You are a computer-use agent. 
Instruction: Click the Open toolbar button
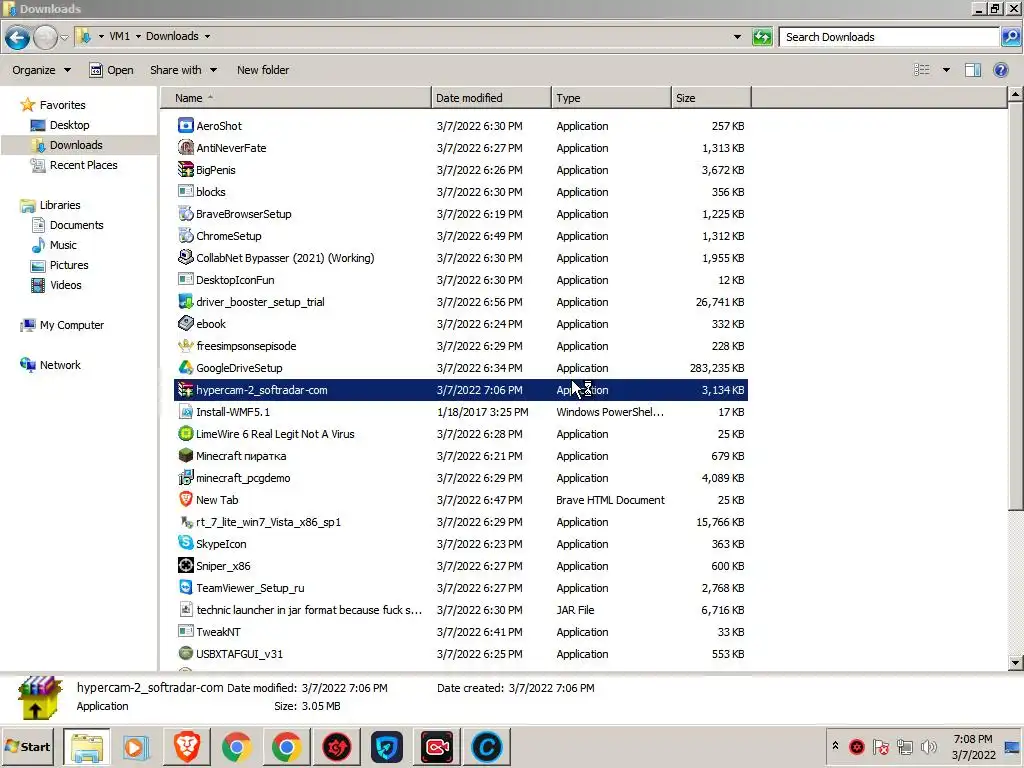click(111, 70)
